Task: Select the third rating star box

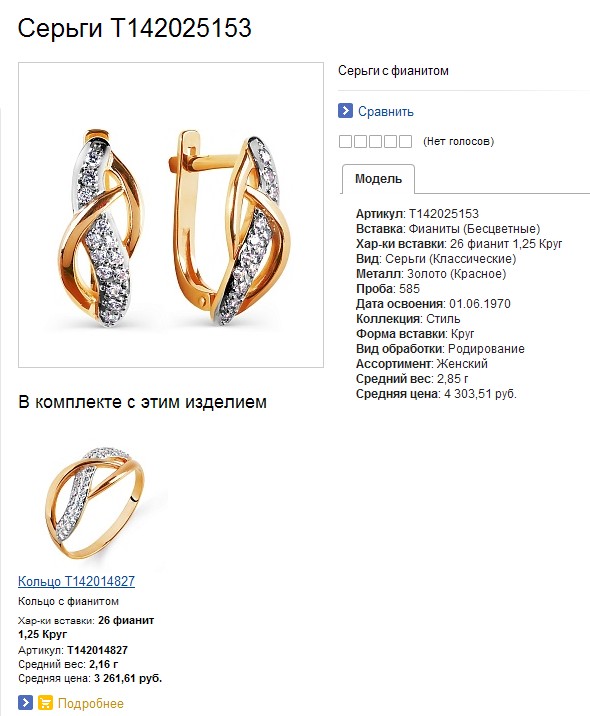Action: [x=375, y=142]
